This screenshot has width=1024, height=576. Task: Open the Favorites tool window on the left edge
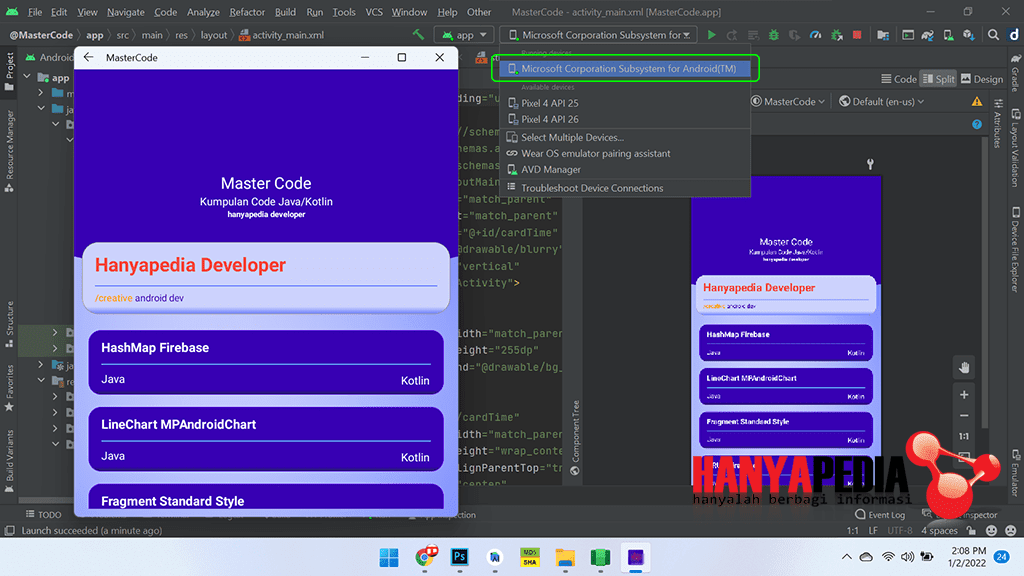point(9,388)
